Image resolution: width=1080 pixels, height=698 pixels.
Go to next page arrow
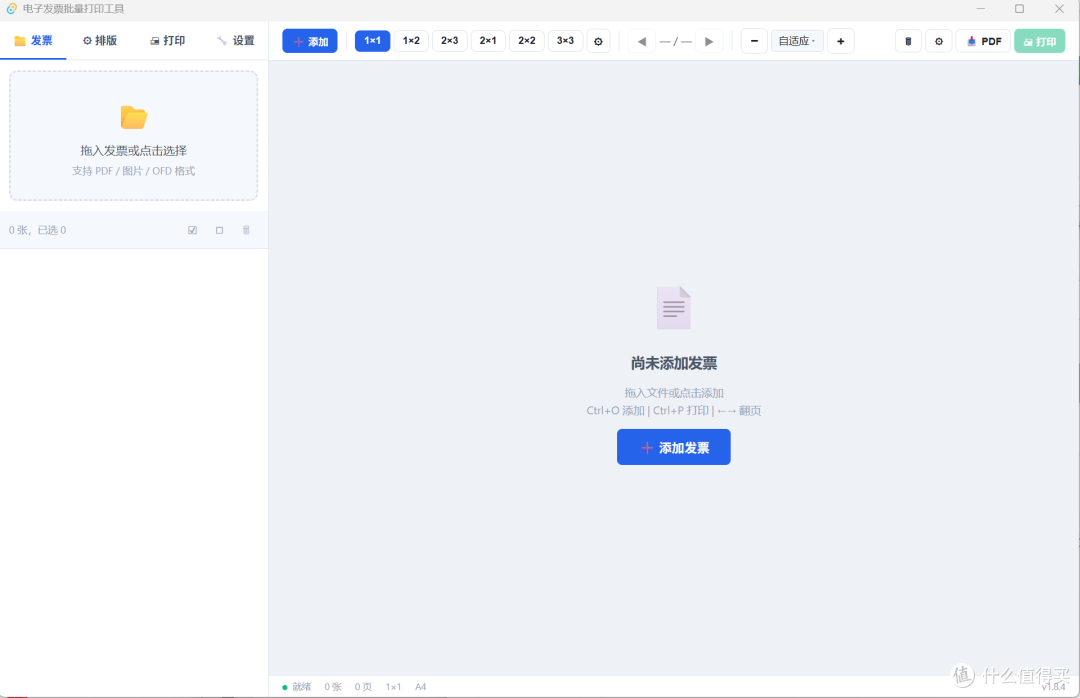coord(709,41)
